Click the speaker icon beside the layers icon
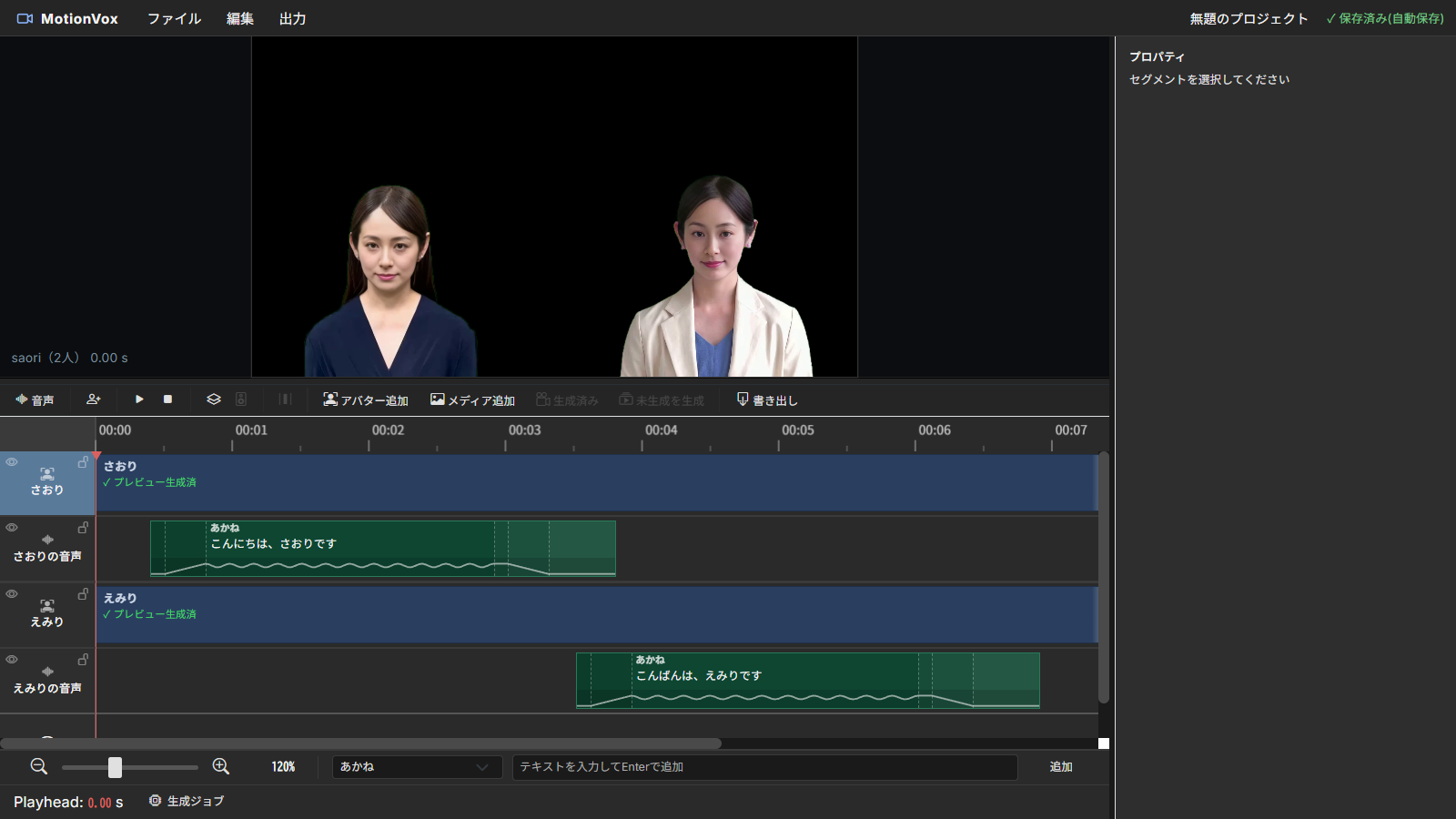 [x=241, y=399]
